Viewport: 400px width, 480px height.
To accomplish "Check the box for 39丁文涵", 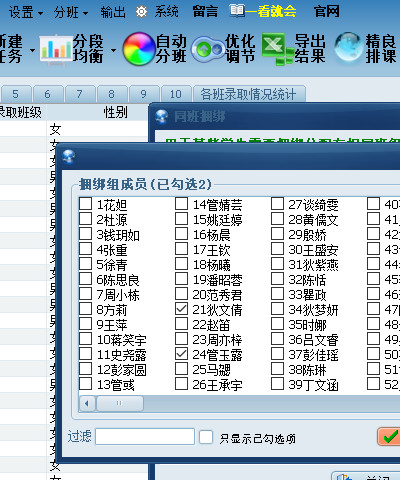I will point(277,384).
